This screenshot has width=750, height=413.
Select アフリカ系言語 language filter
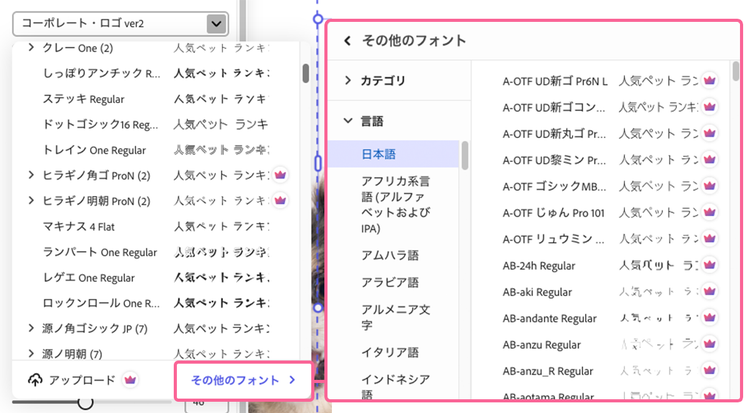point(394,204)
